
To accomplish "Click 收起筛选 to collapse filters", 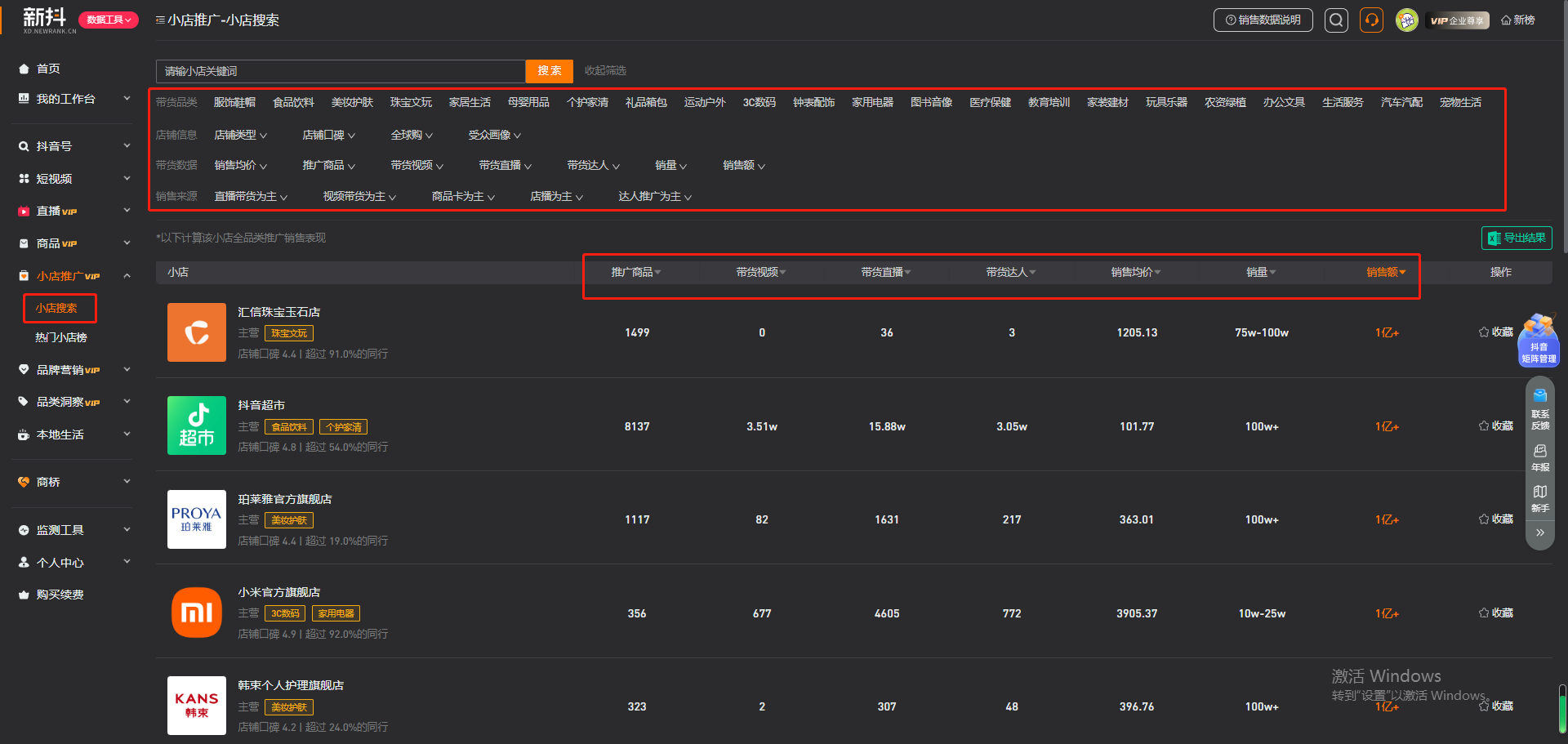I will click(605, 71).
